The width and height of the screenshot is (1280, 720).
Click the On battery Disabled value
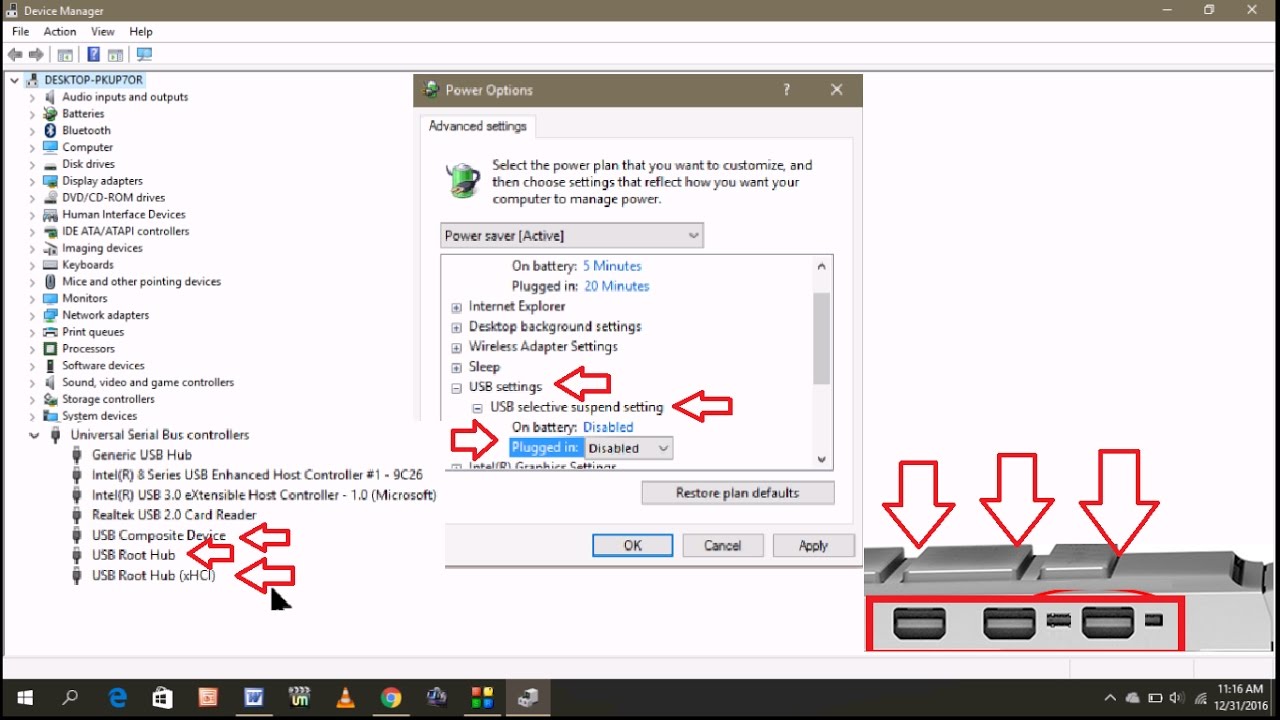608,427
